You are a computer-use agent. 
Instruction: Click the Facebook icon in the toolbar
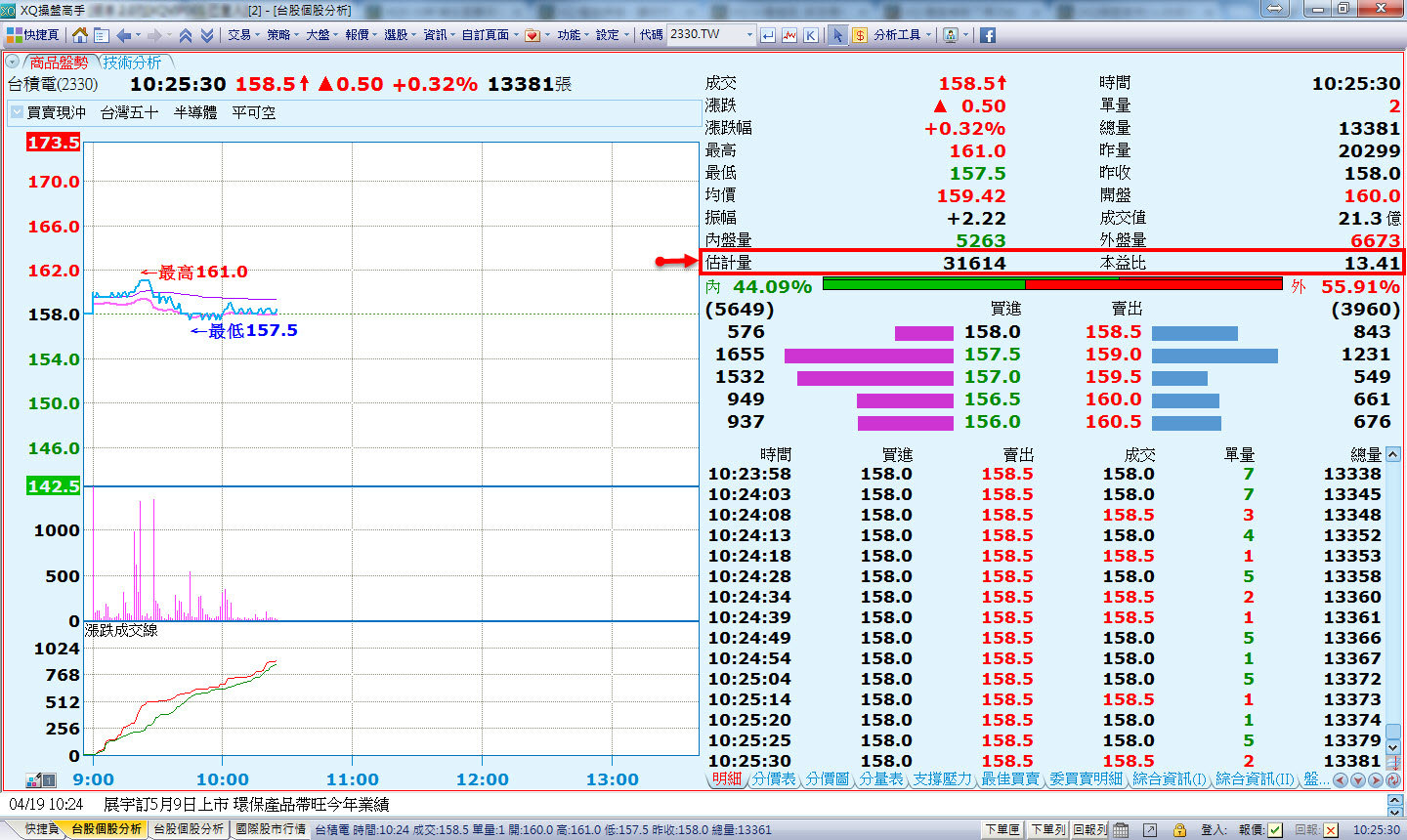click(988, 35)
